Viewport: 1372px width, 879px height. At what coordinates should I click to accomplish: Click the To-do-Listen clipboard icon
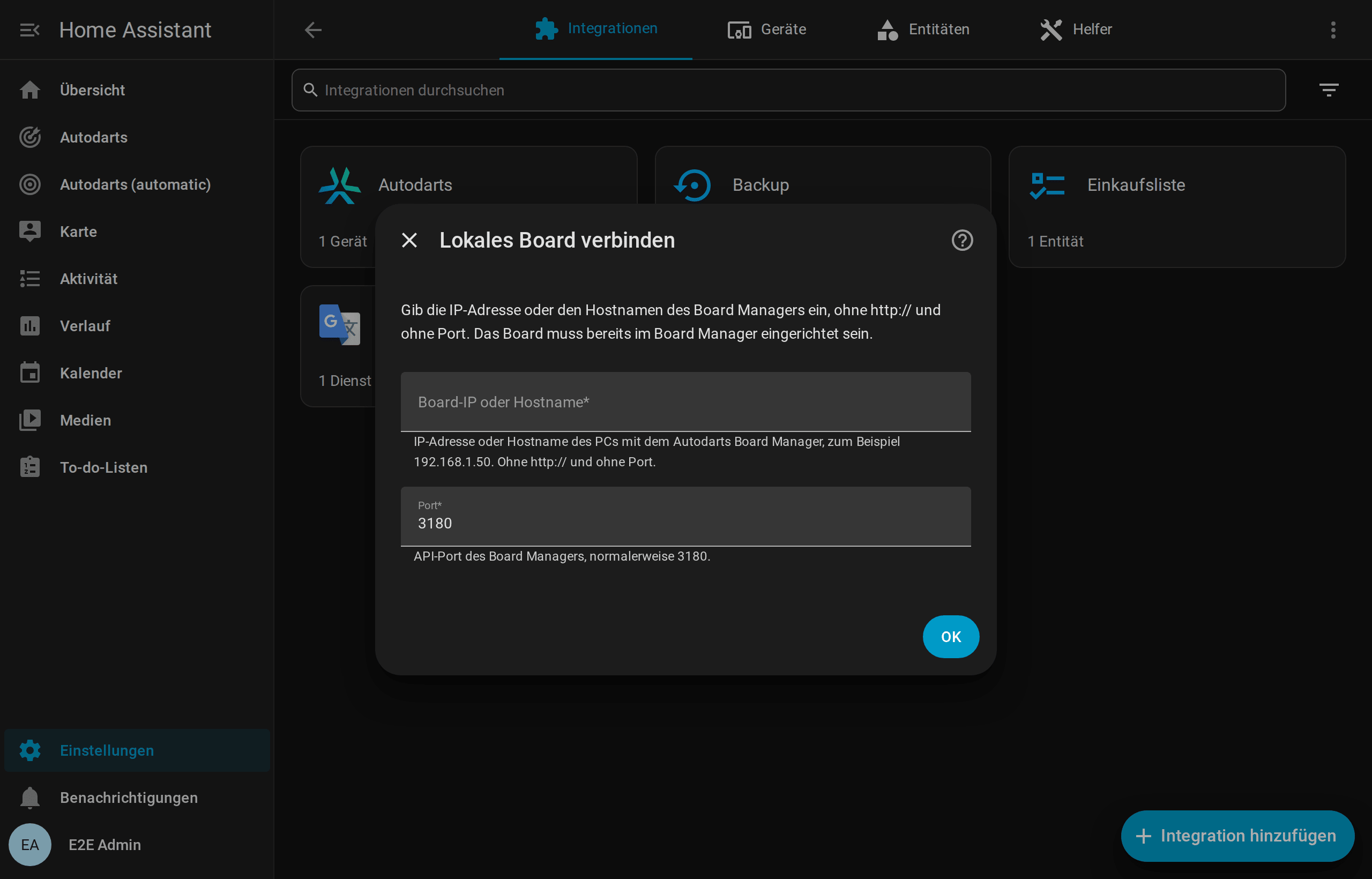pyautogui.click(x=29, y=467)
